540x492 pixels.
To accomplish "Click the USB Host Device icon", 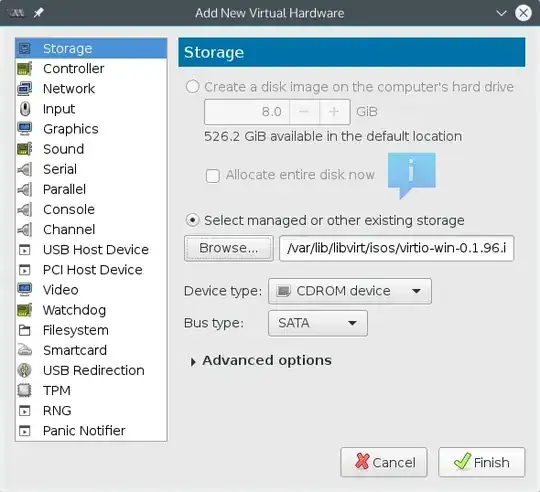I will 24,250.
